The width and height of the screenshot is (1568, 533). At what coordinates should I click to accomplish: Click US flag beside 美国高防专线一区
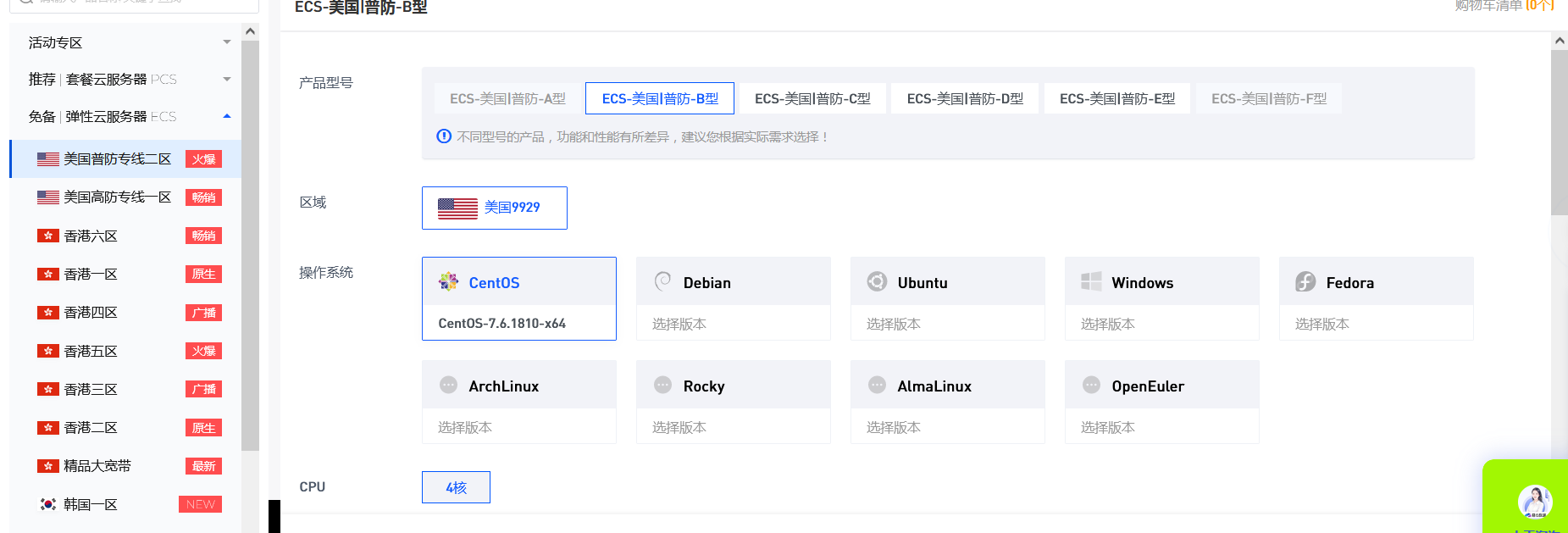[48, 197]
